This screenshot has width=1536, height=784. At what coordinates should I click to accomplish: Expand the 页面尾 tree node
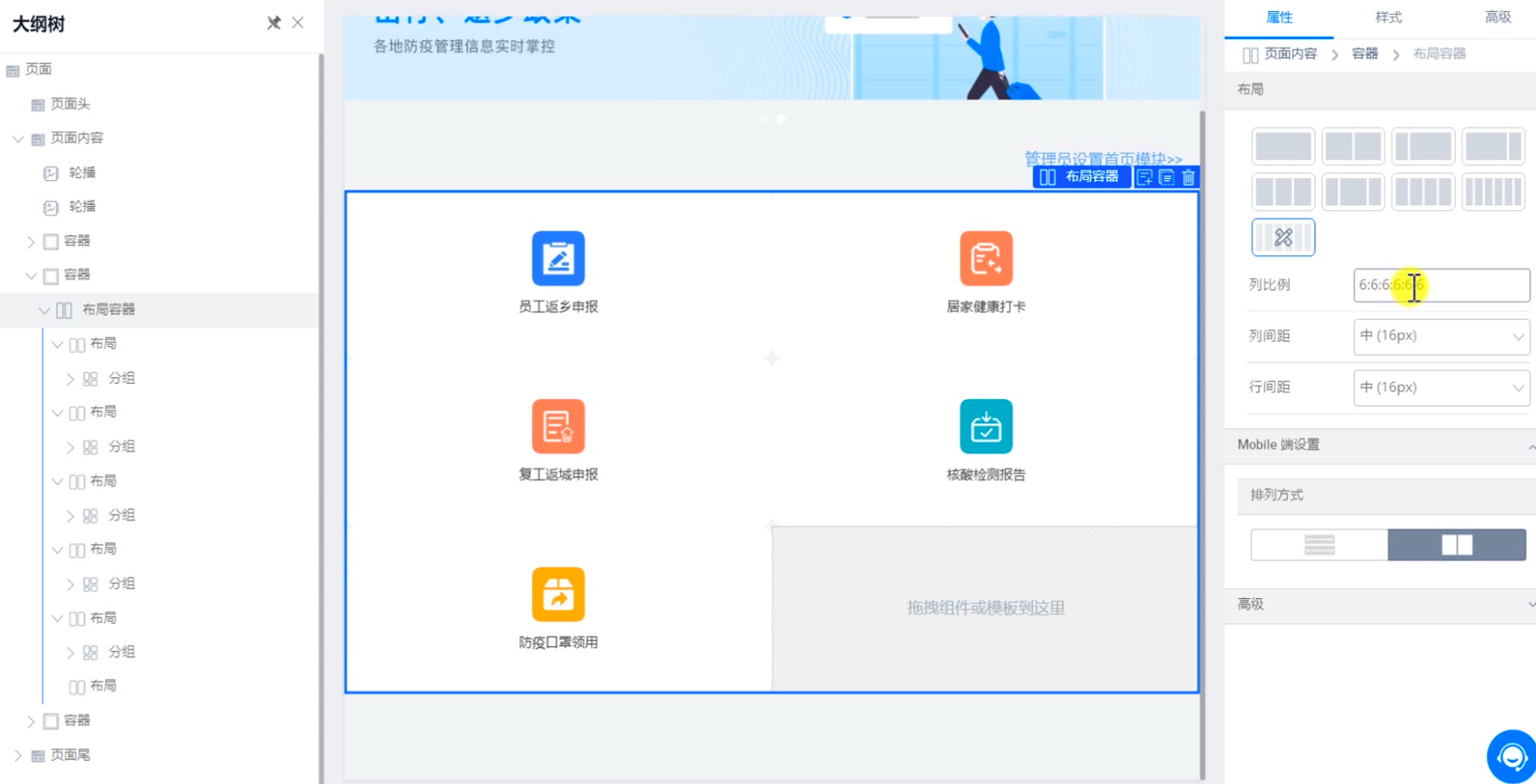[x=18, y=756]
